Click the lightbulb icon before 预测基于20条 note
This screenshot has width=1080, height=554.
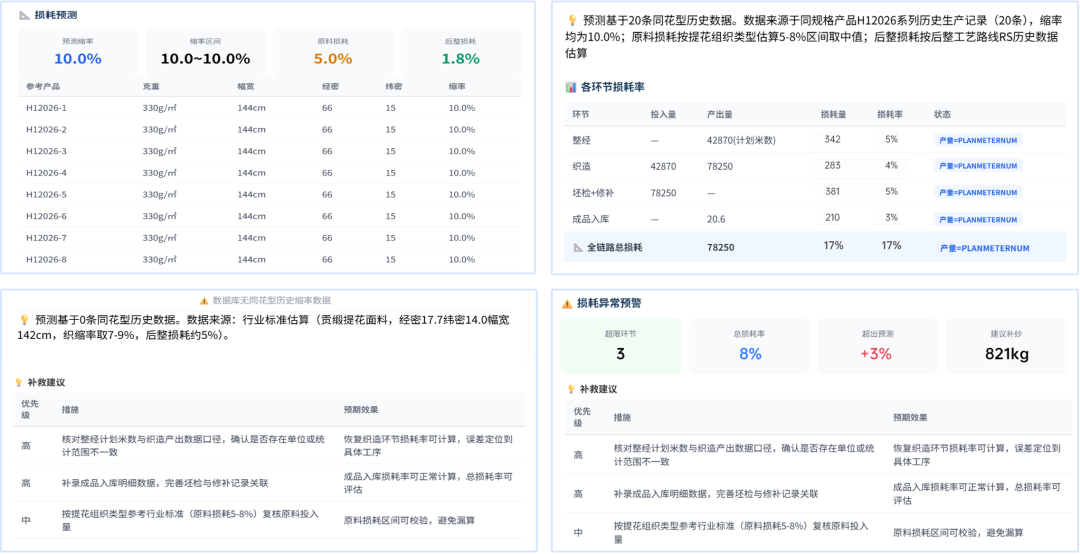(572, 20)
